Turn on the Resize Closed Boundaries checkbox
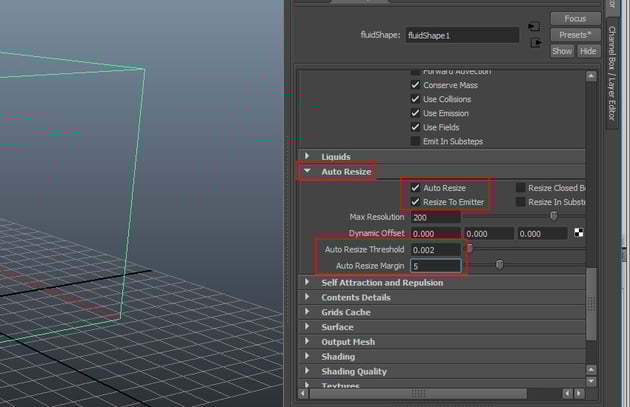Image resolution: width=630 pixels, height=407 pixels. (520, 188)
